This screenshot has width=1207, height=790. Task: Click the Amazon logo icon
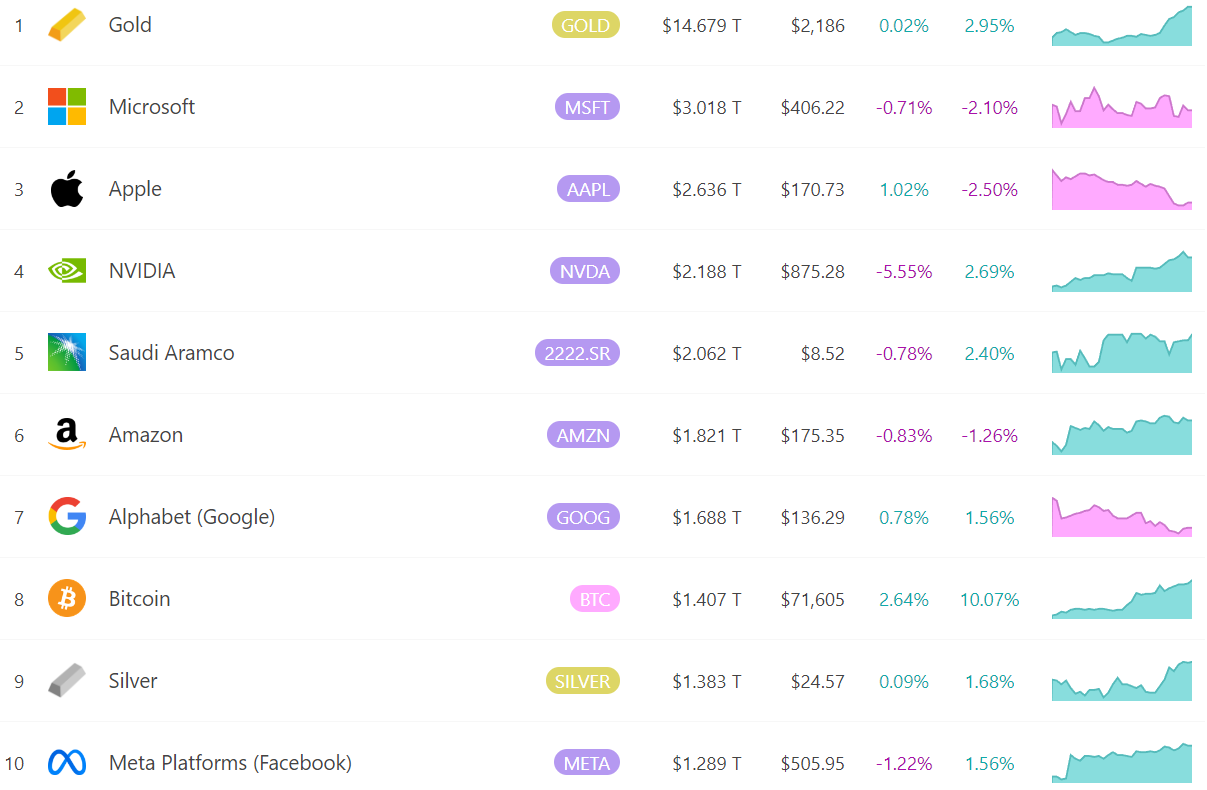point(67,435)
